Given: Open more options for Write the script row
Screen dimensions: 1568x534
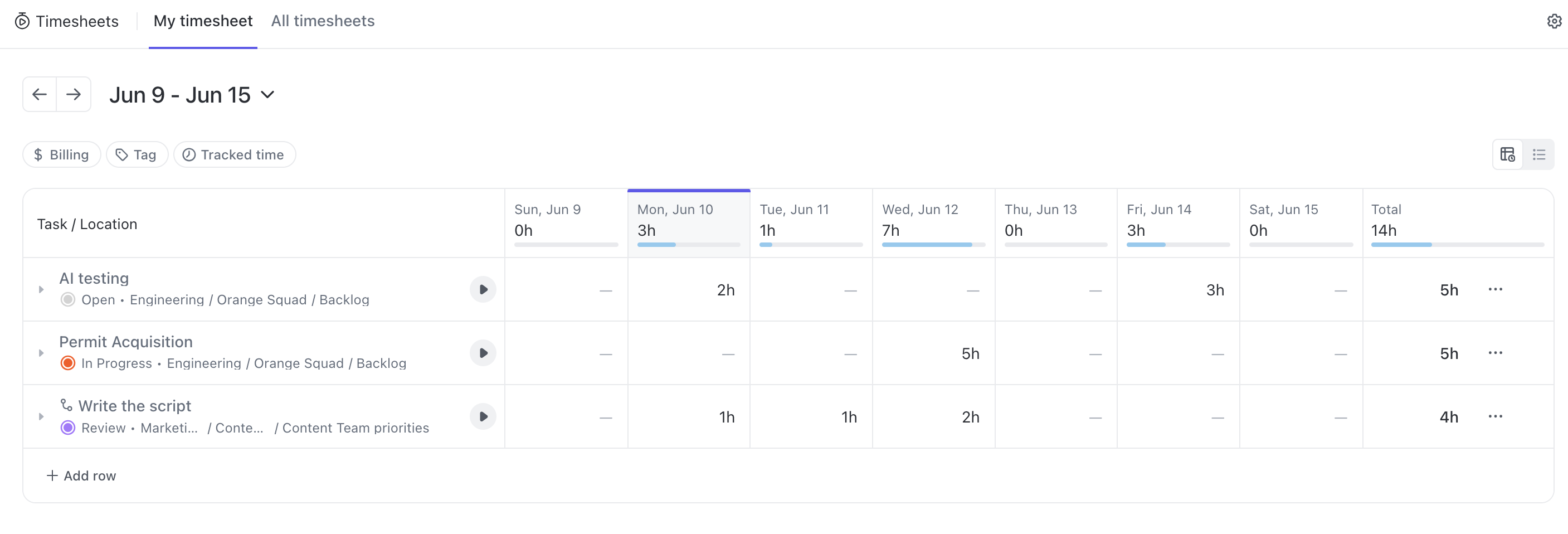Looking at the screenshot, I should click(1495, 417).
